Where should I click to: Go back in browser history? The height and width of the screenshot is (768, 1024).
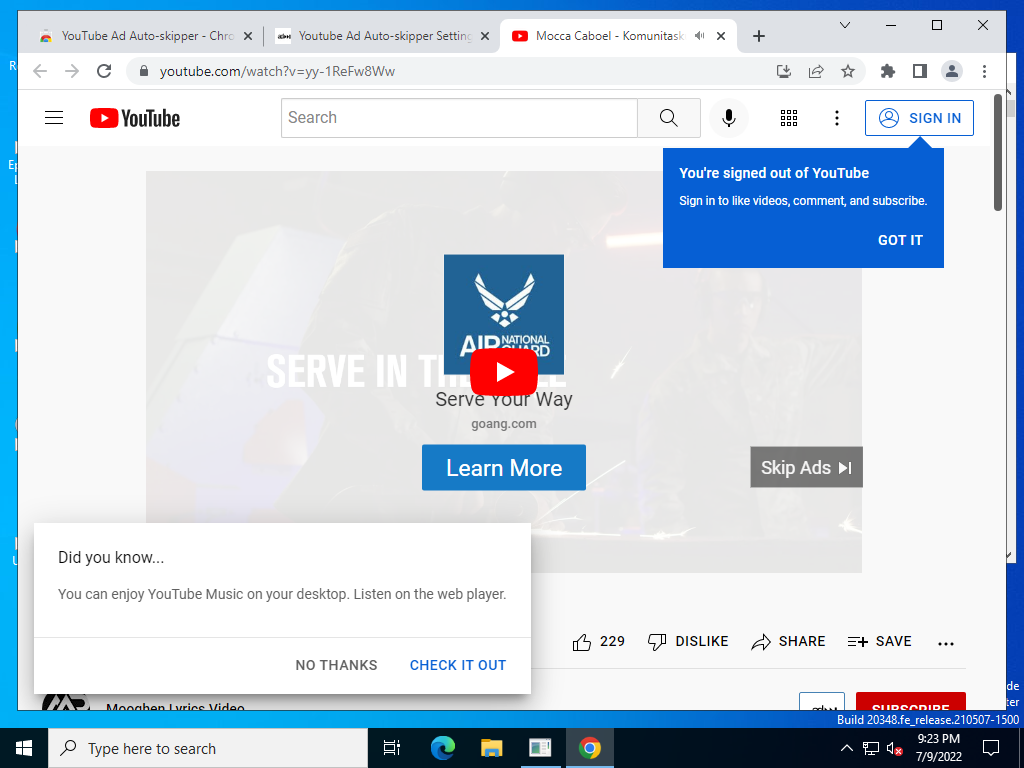click(40, 71)
